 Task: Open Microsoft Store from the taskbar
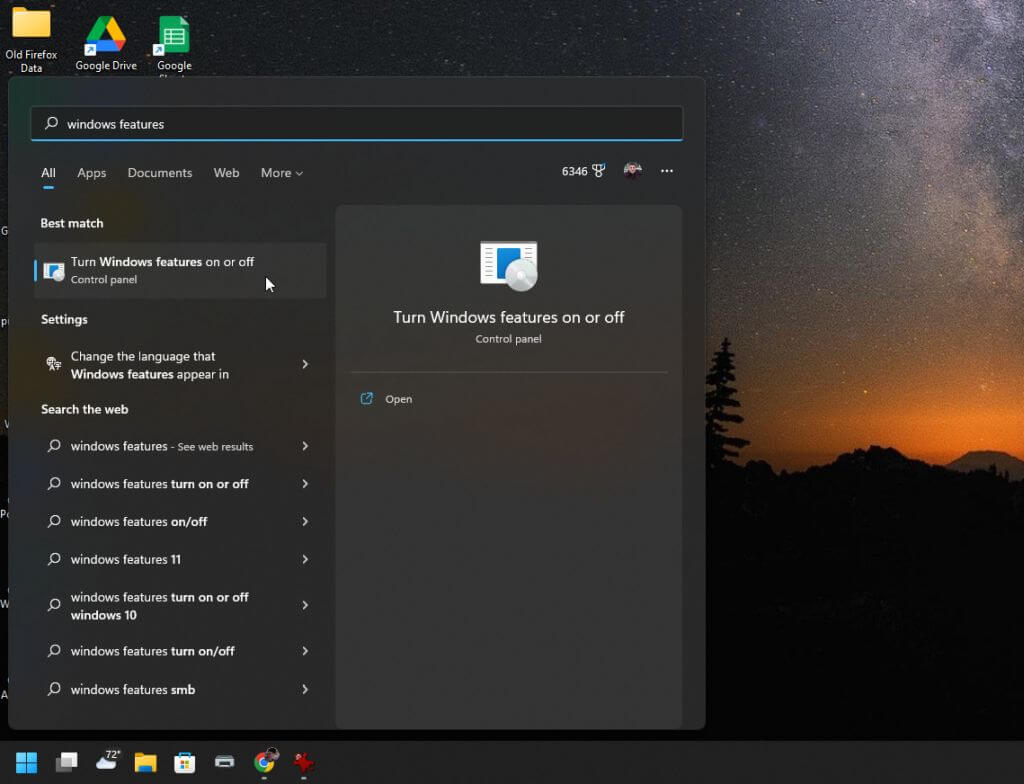(185, 763)
